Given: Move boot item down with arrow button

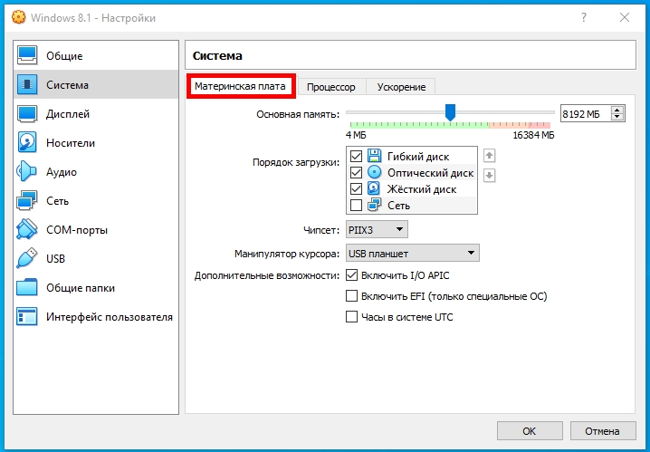Looking at the screenshot, I should click(x=489, y=175).
